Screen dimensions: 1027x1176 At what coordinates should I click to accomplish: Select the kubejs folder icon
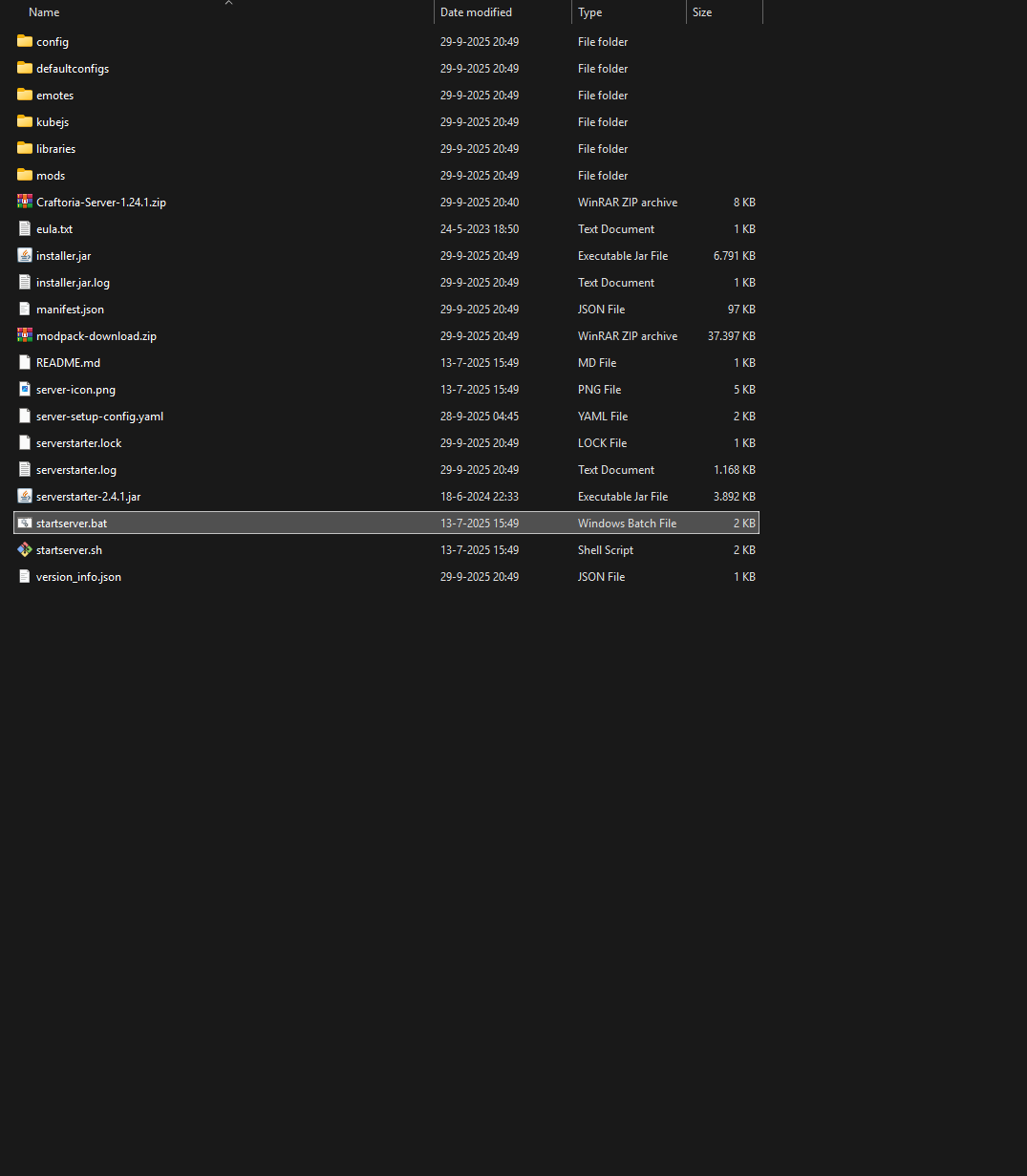25,121
